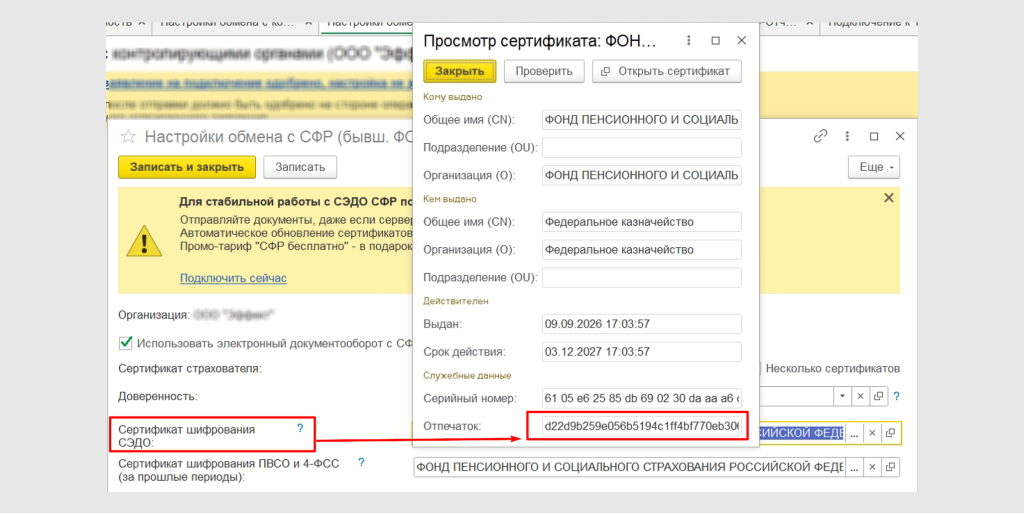Click Открыть сертификат button
Screen dimensions: 1024x514
click(x=667, y=71)
